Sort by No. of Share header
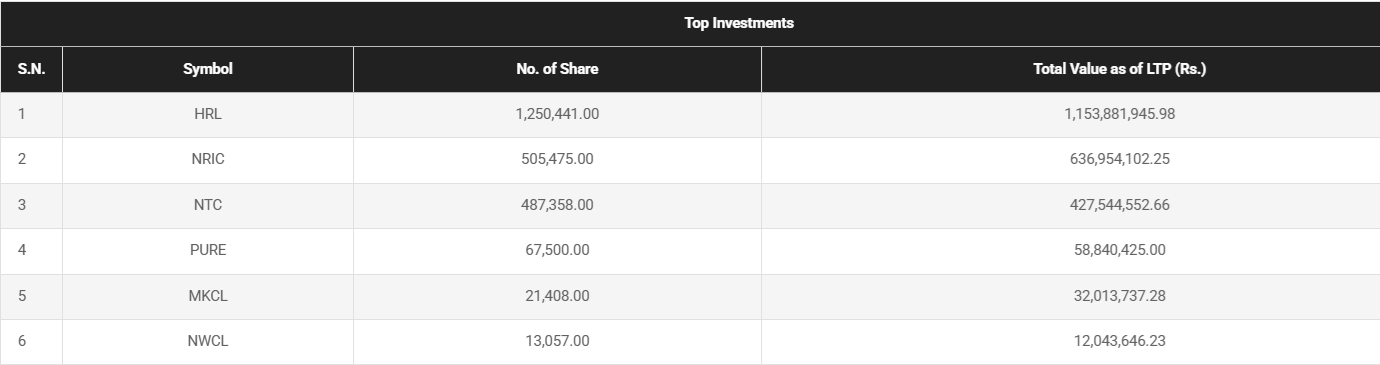The height and width of the screenshot is (365, 1380). coord(557,69)
